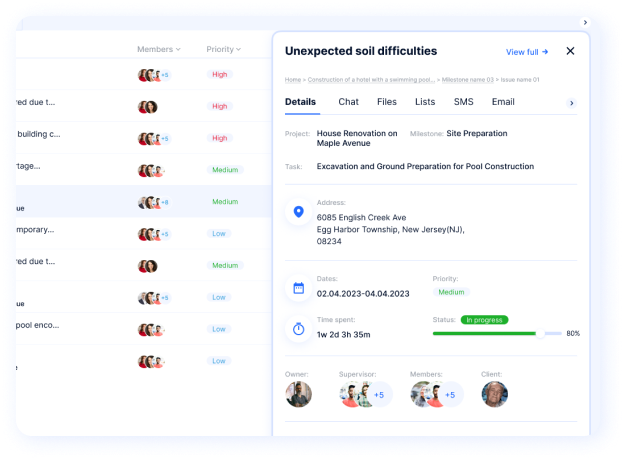Click the Home breadcrumb link

[293, 79]
